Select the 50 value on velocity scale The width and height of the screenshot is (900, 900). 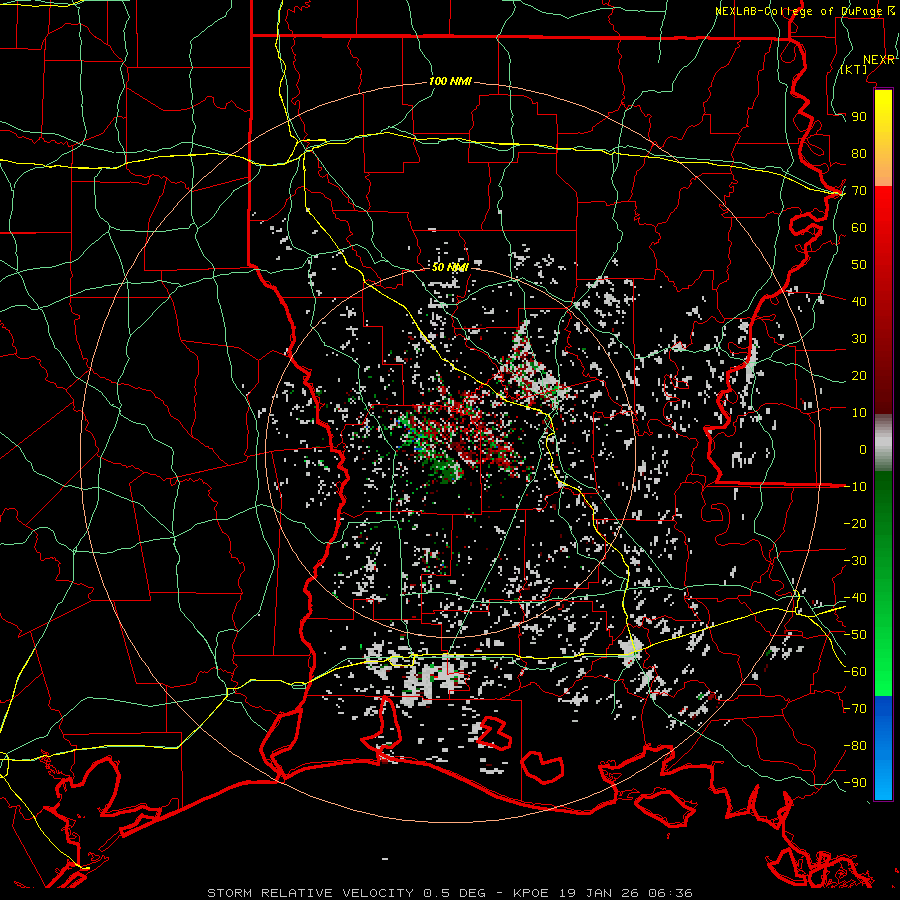point(859,265)
